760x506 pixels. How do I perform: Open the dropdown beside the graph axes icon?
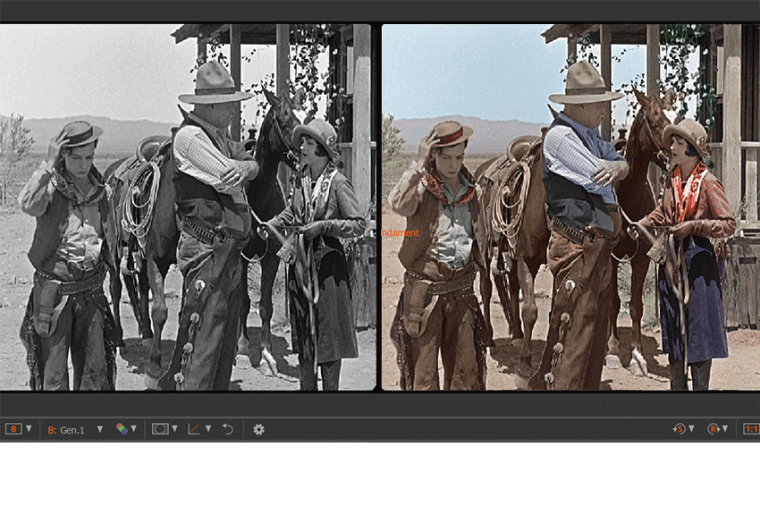point(208,429)
